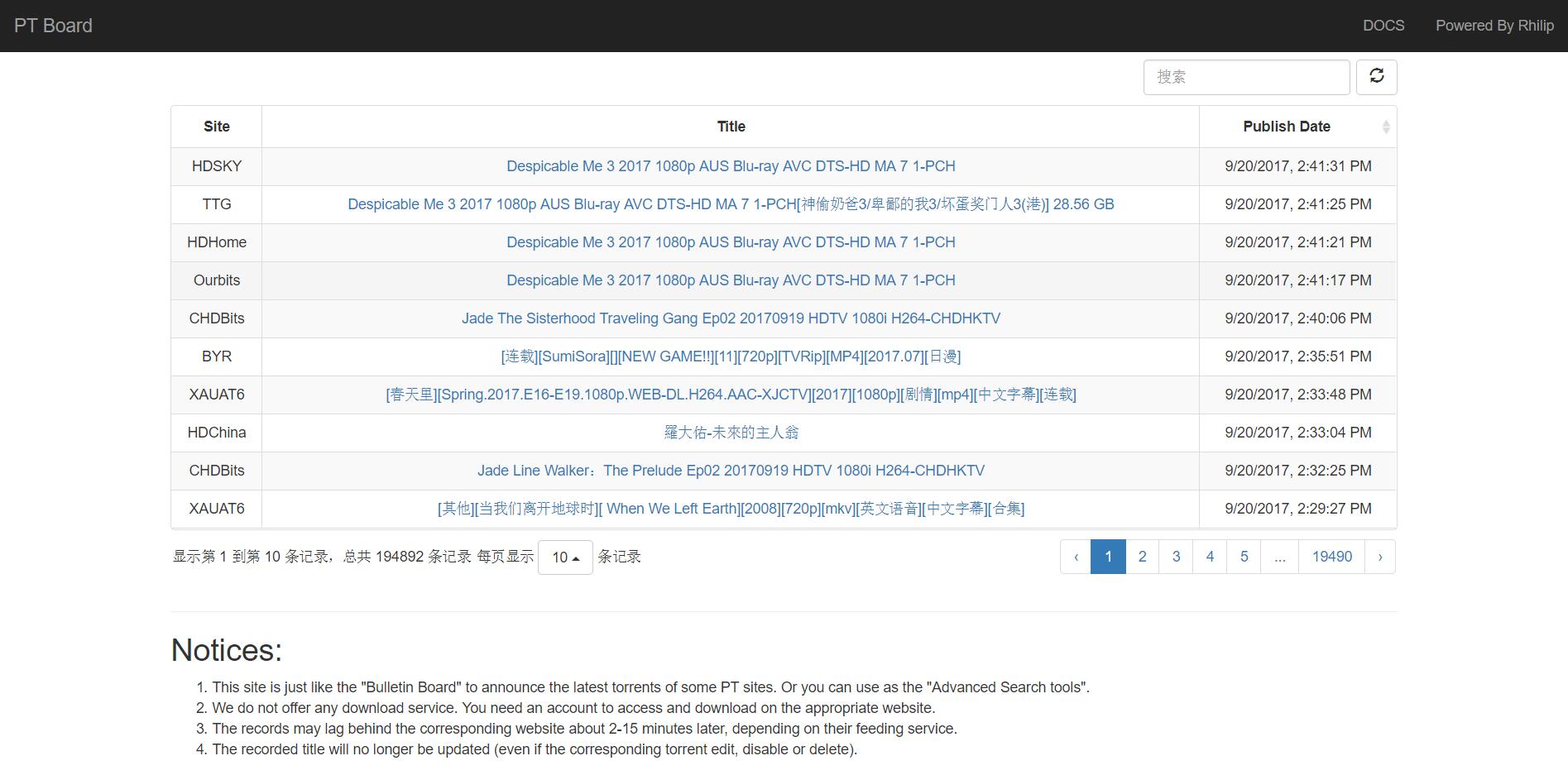Viewport: 1568px width, 775px height.
Task: Click the 2:33:04 PM date cell
Action: (x=1298, y=433)
